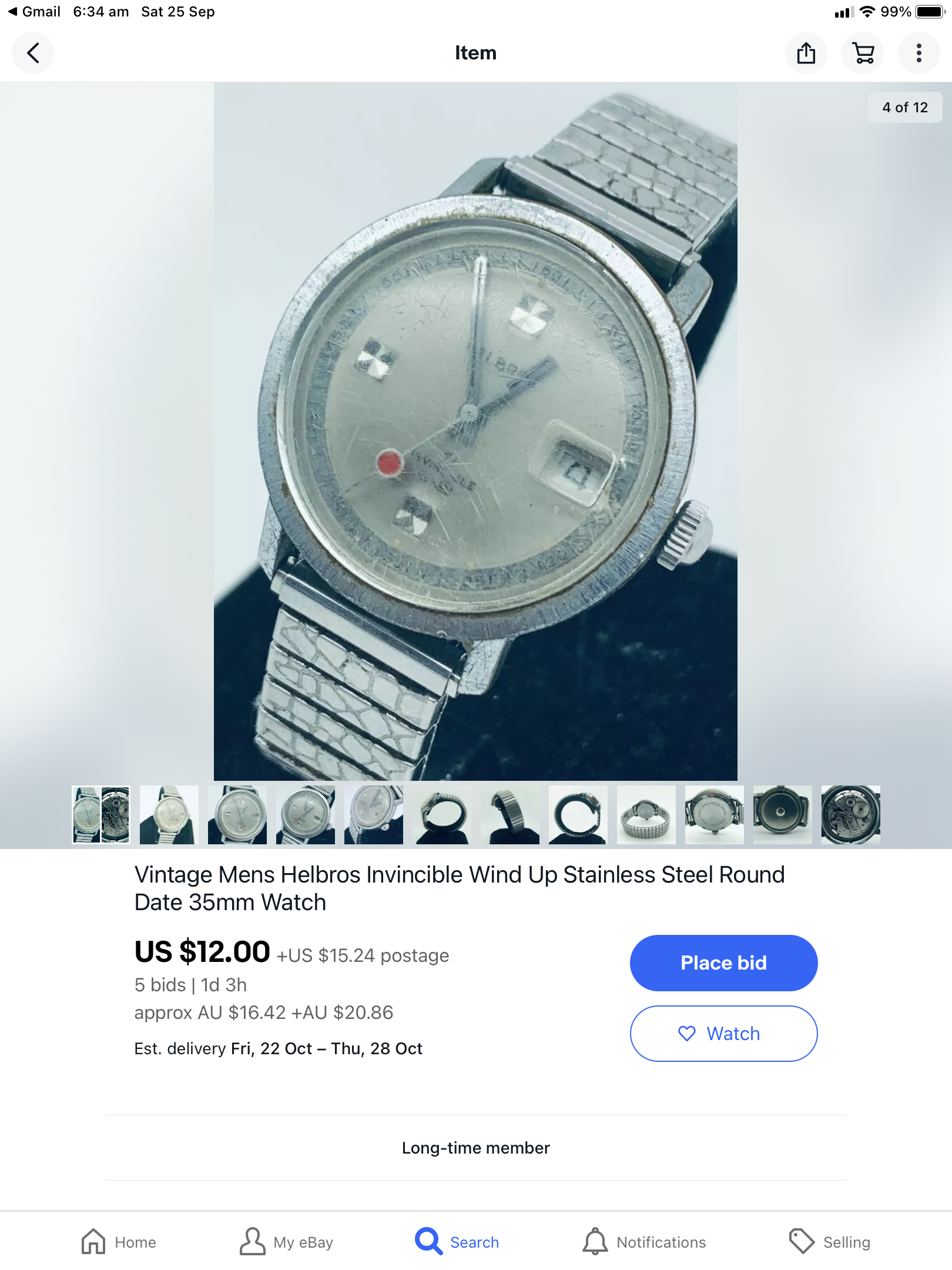Select the caseback thumbnail image
Viewport: 952px width, 1270px height.
[715, 815]
